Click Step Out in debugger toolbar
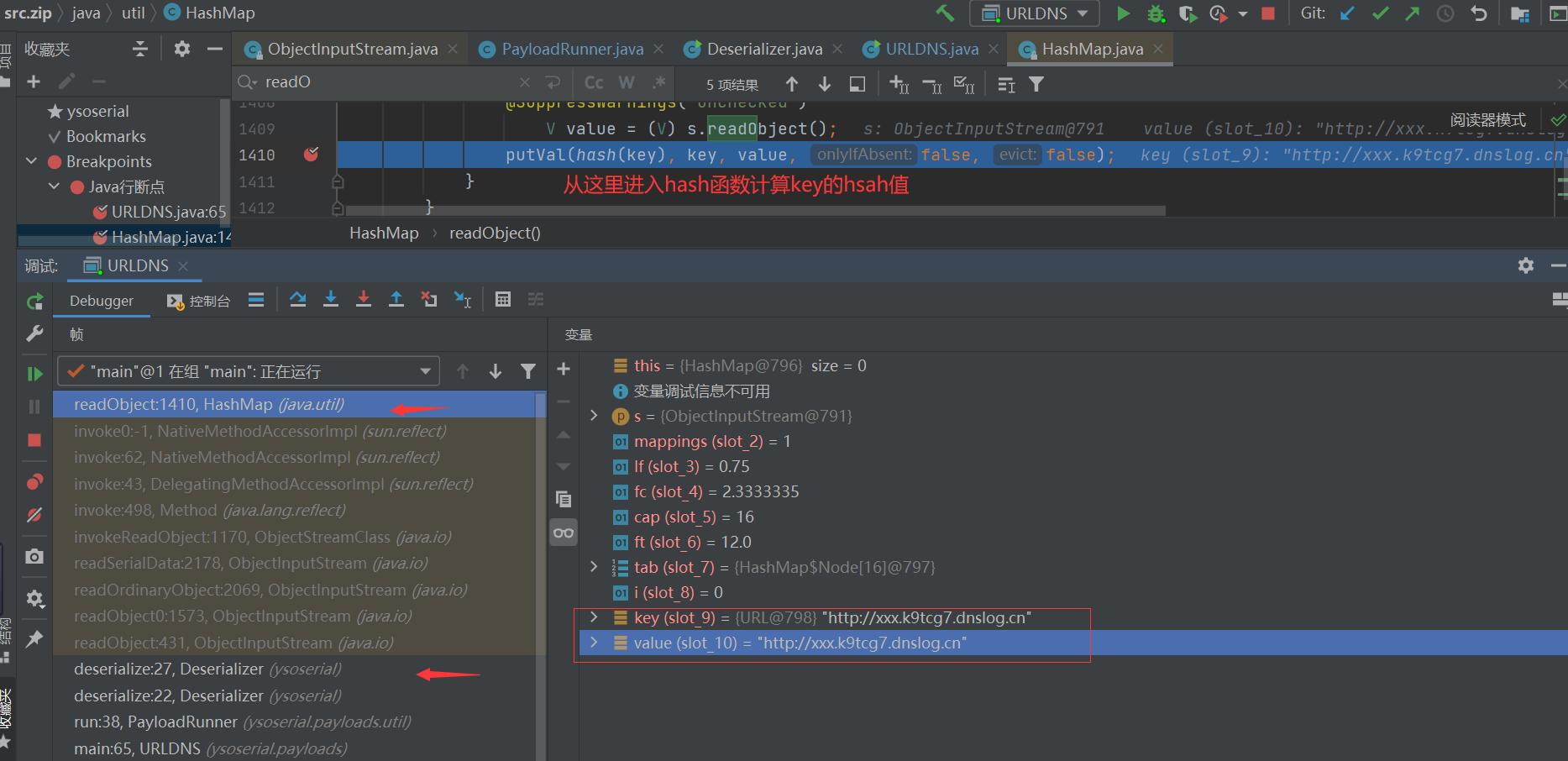Image resolution: width=1568 pixels, height=761 pixels. 396,300
